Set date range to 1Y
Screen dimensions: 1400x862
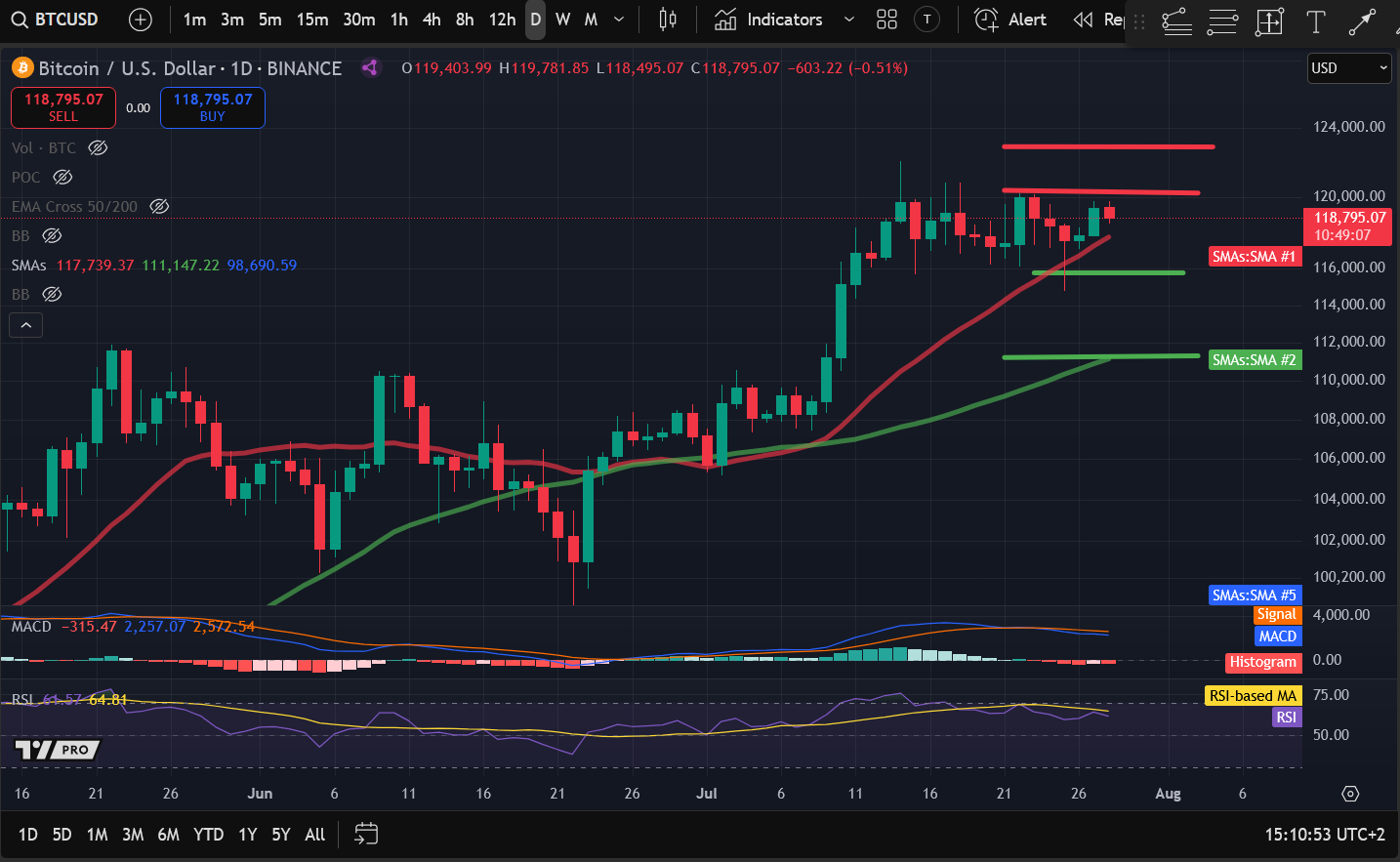[x=247, y=835]
